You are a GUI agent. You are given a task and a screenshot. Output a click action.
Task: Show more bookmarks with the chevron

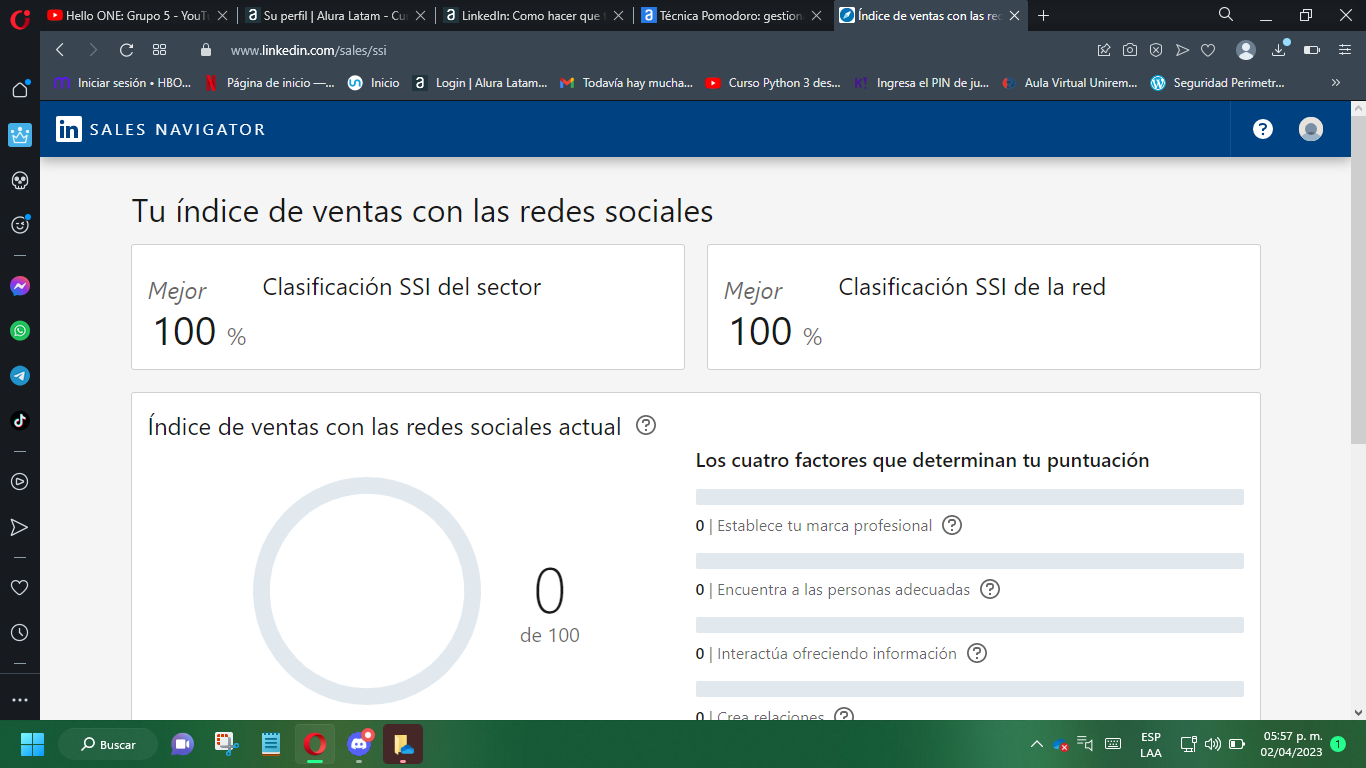pyautogui.click(x=1335, y=83)
